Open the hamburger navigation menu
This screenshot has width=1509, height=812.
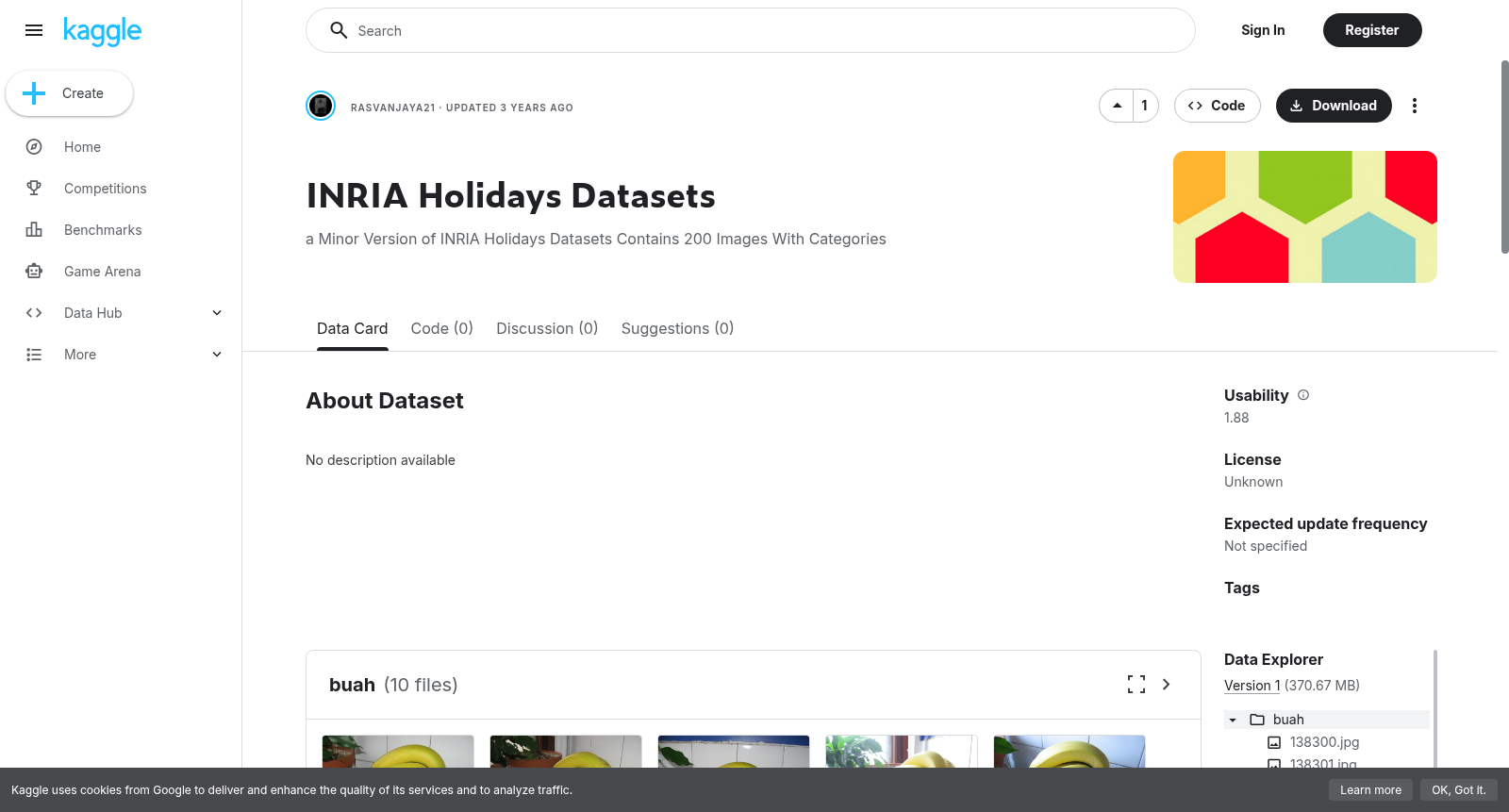tap(34, 30)
